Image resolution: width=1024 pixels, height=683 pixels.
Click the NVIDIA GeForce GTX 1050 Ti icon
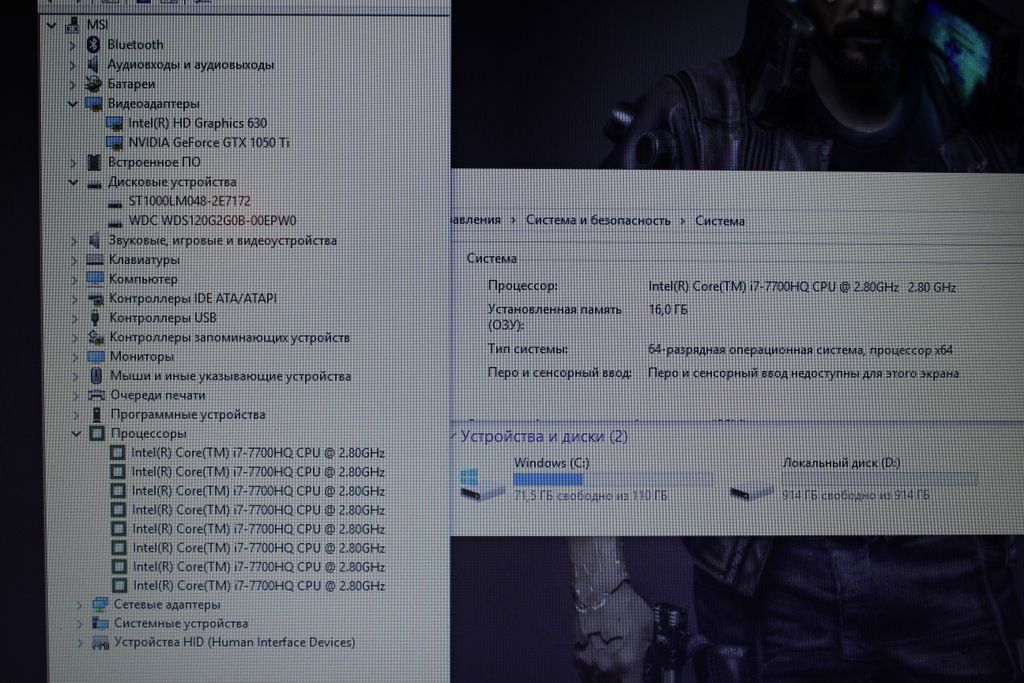[115, 142]
